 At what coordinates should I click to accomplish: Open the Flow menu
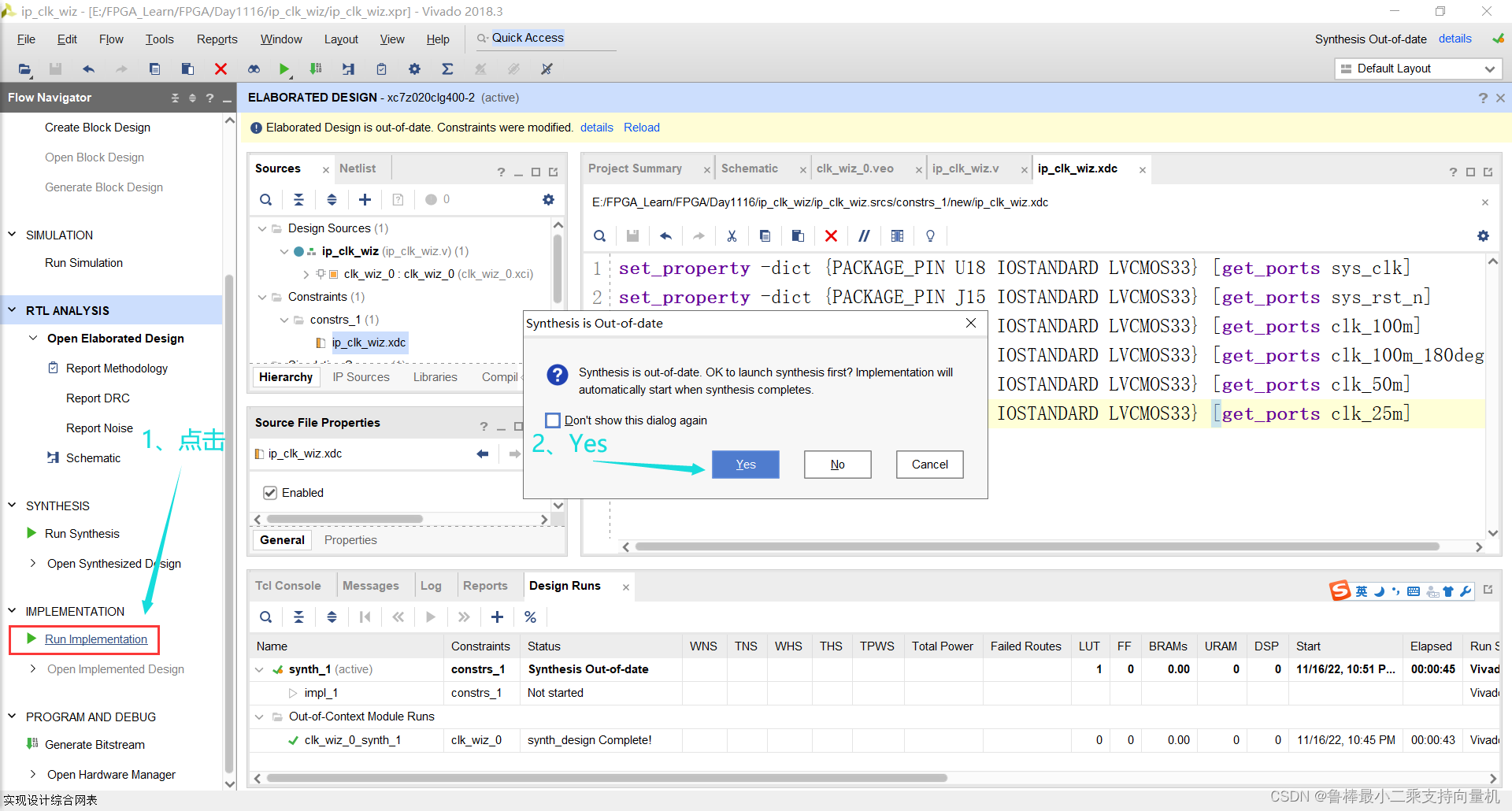(x=111, y=39)
